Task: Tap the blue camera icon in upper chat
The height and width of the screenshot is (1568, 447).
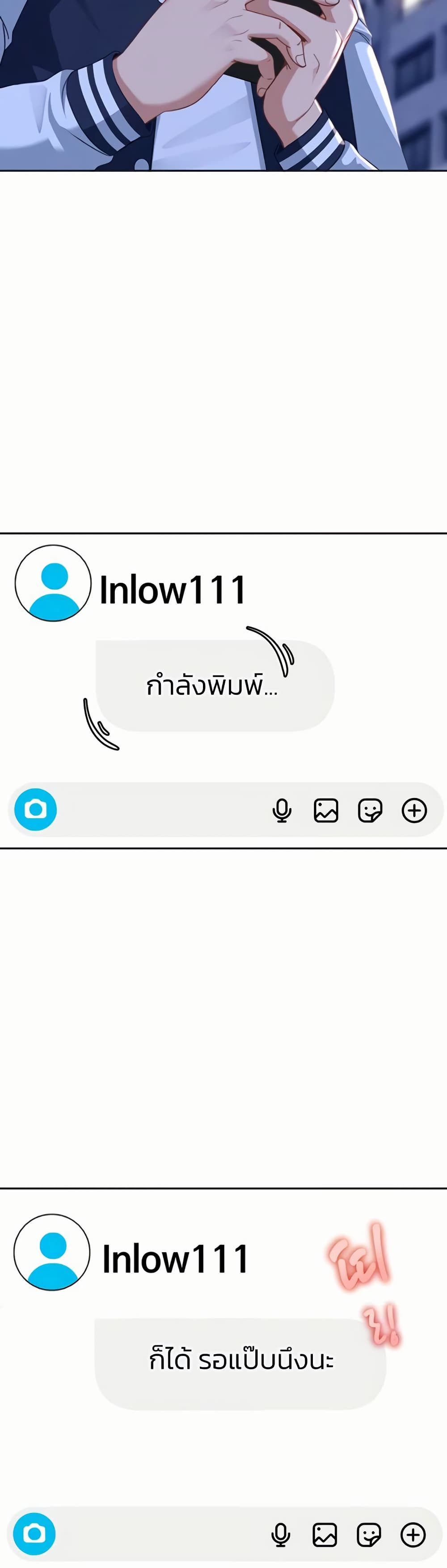Action: tap(35, 810)
